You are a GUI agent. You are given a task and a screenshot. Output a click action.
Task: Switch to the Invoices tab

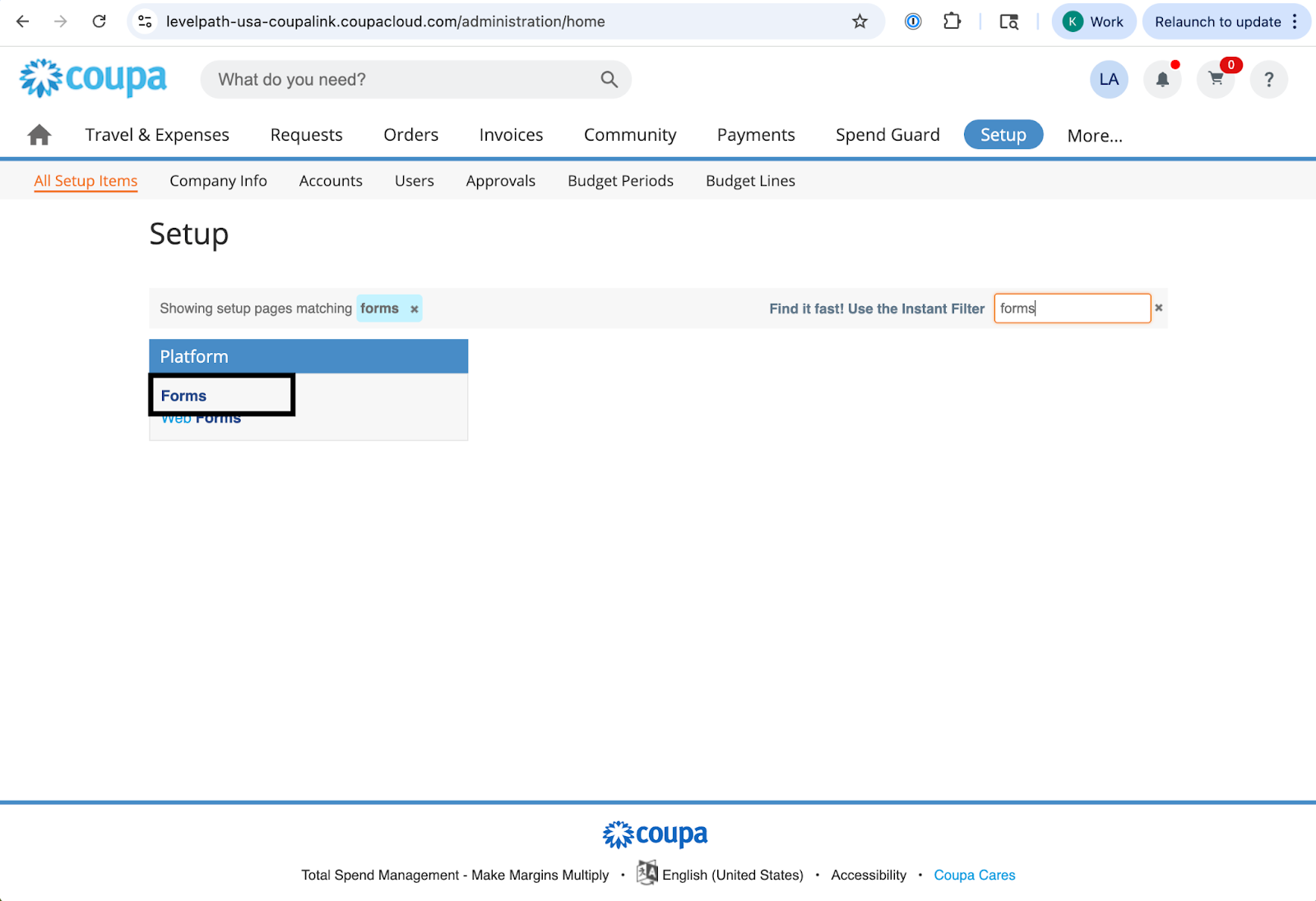[x=511, y=135]
